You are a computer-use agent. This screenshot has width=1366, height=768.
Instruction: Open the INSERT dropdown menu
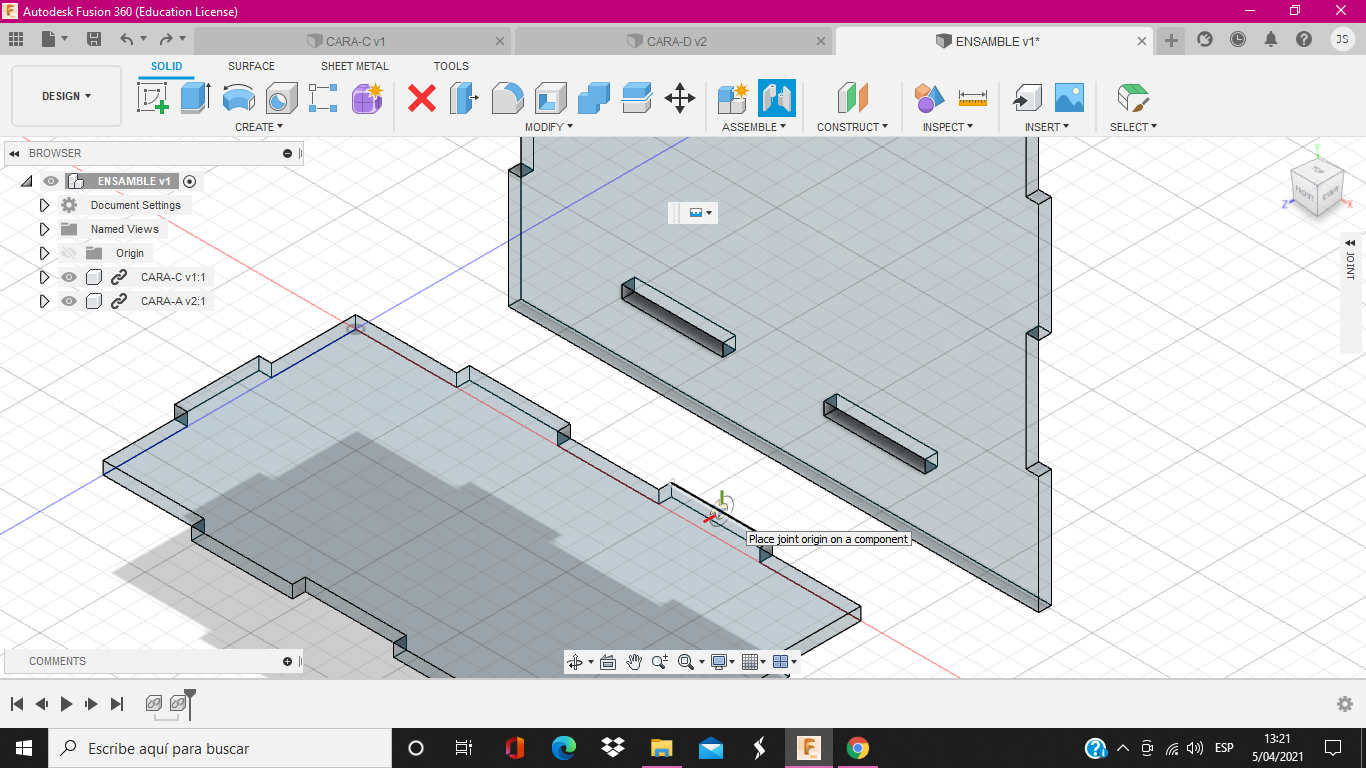click(x=1047, y=127)
